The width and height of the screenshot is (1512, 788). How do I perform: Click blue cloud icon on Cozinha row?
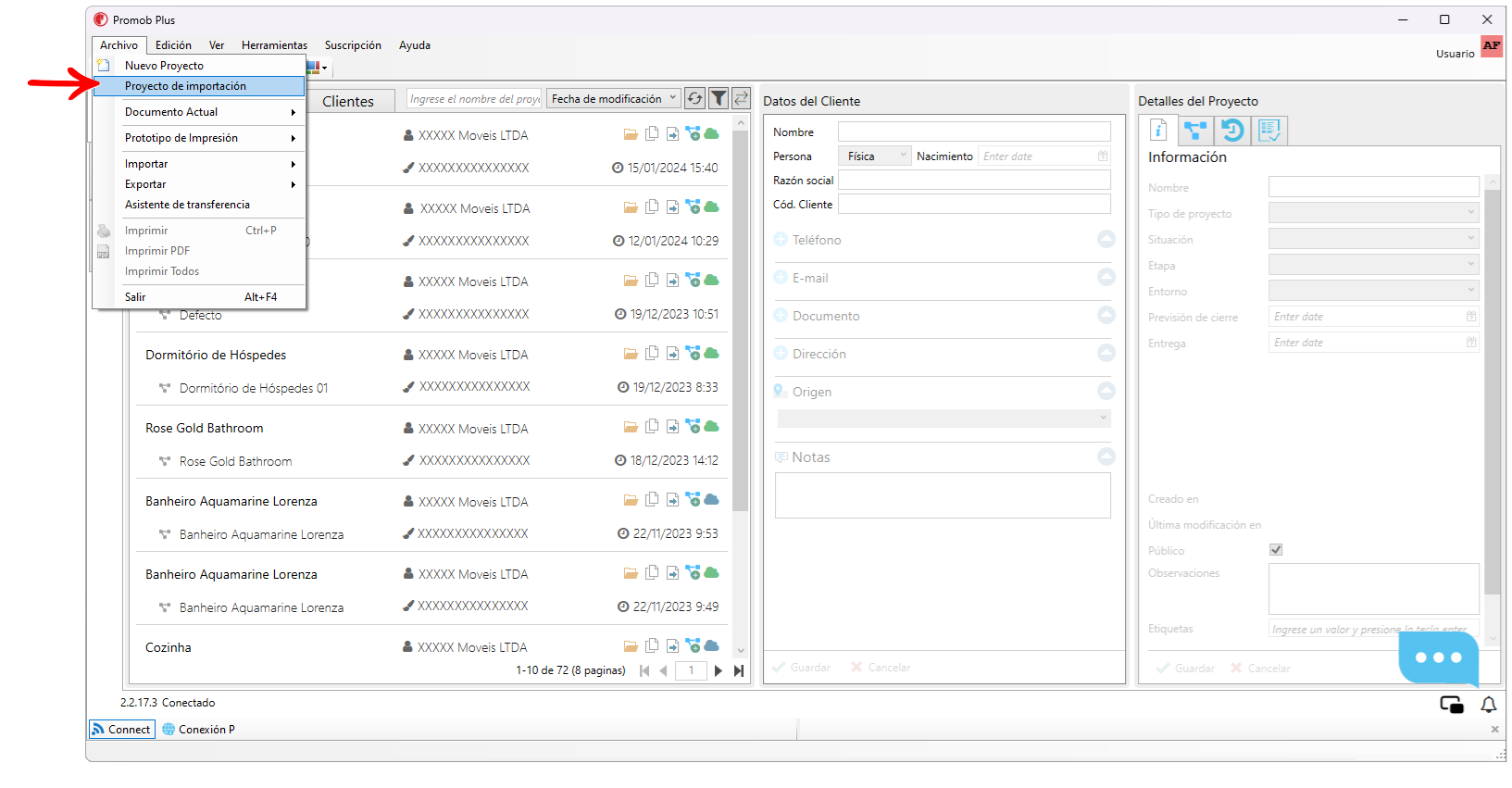coord(711,645)
